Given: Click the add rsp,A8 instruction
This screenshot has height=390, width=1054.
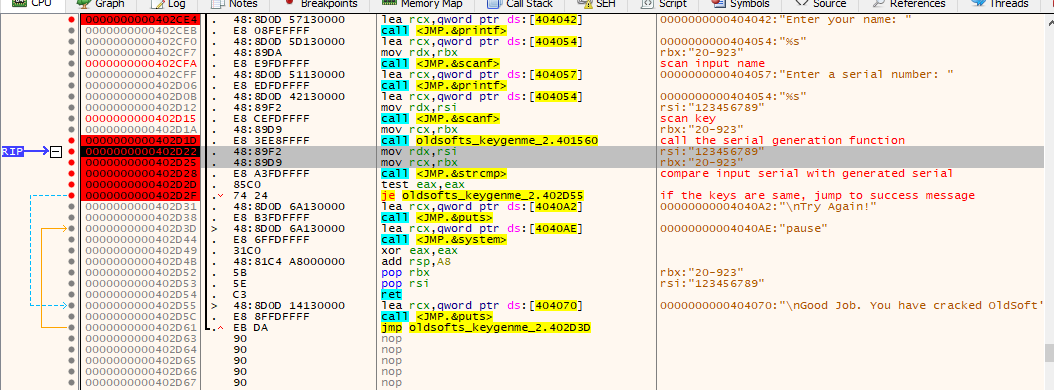Looking at the screenshot, I should [x=417, y=262].
